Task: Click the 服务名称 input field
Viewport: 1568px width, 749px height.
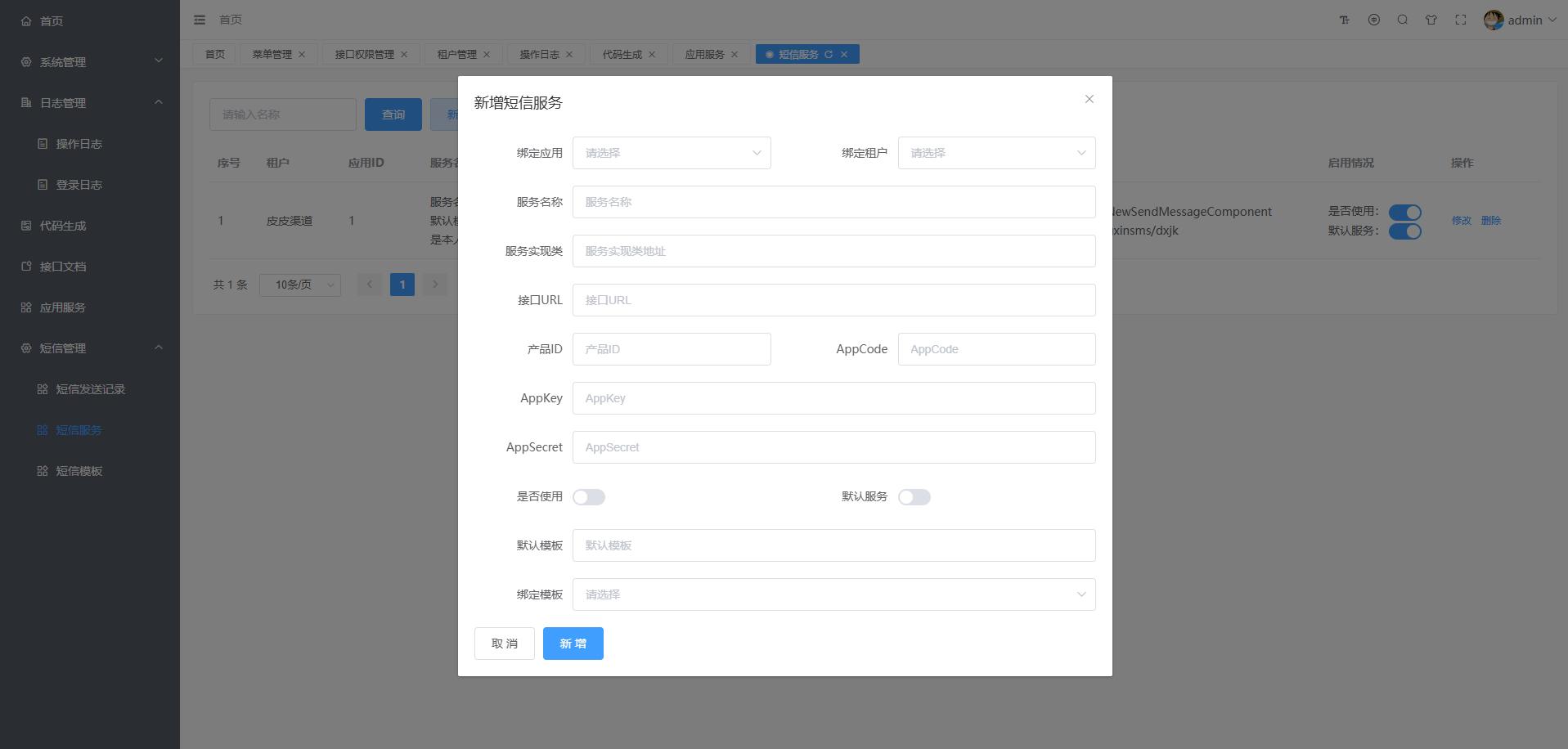Action: [834, 202]
